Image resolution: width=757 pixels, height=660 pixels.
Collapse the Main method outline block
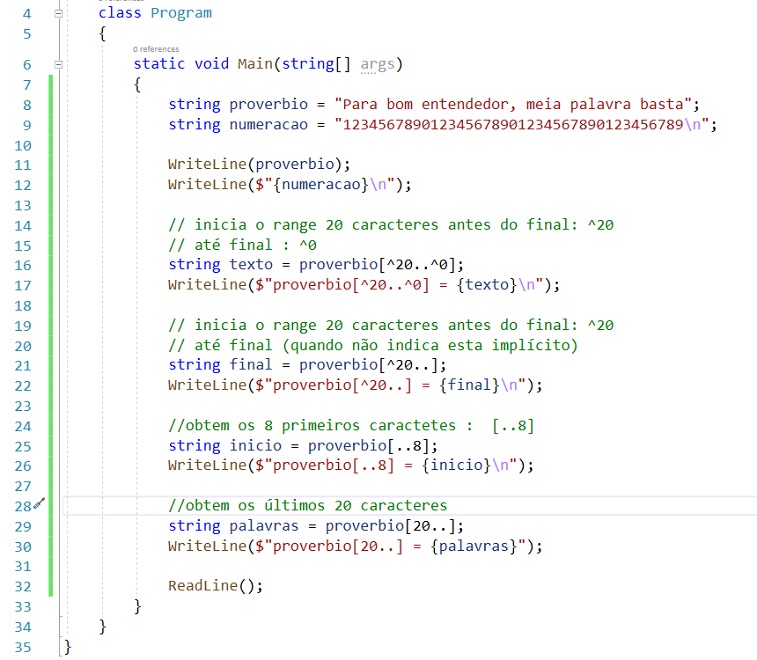click(58, 64)
